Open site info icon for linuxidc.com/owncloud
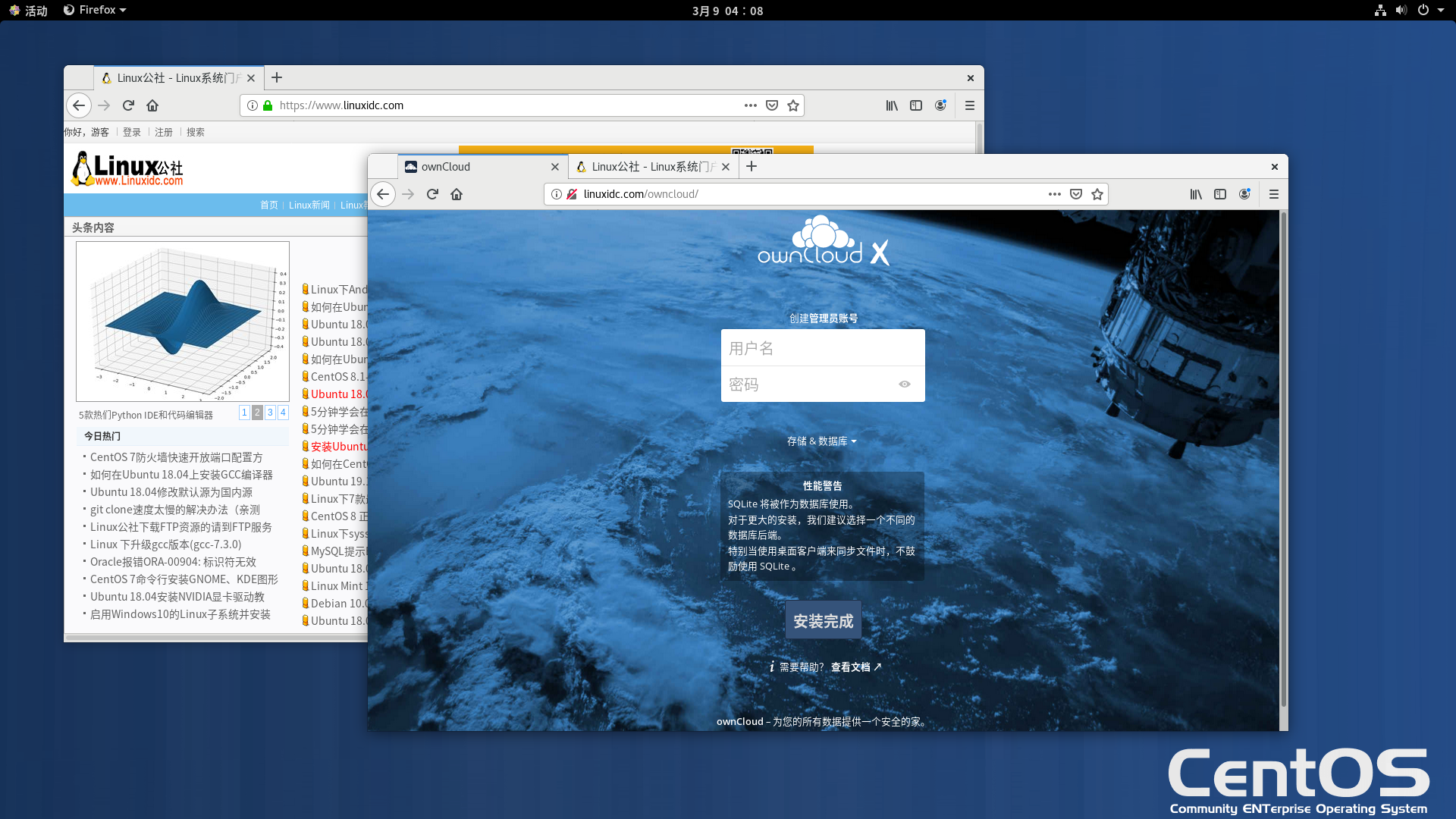This screenshot has height=819, width=1456. [557, 194]
